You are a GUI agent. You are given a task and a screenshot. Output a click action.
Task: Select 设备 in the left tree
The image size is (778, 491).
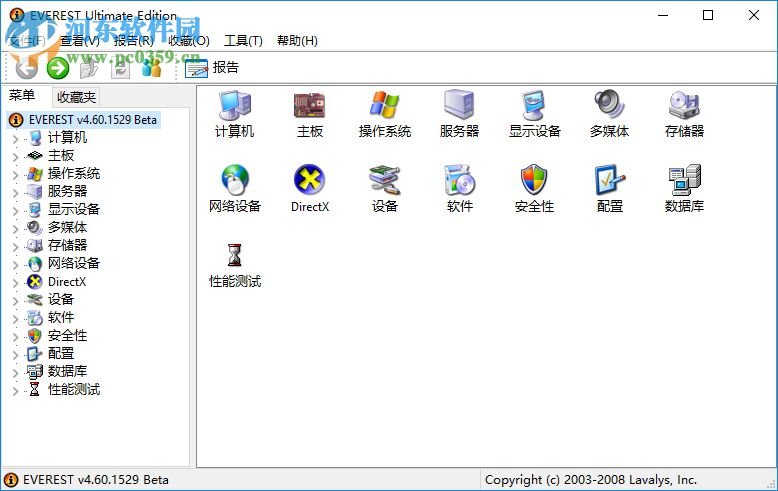[x=61, y=300]
